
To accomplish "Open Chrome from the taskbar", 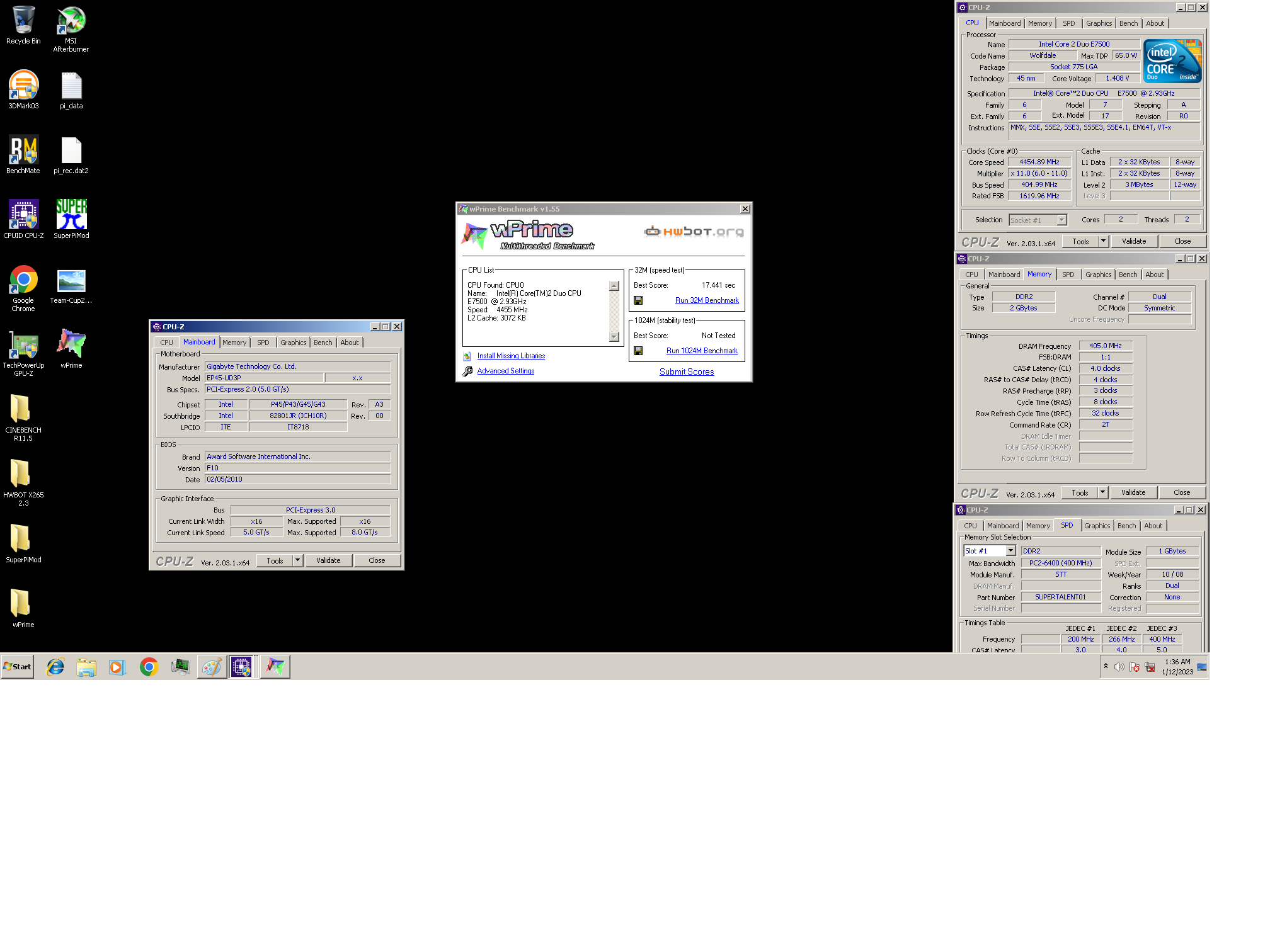I will click(x=149, y=667).
